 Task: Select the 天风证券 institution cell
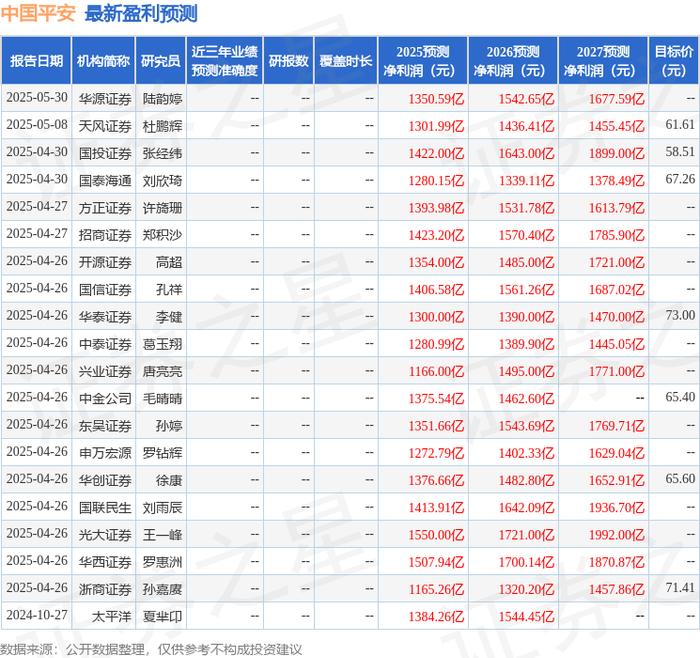tap(105, 126)
